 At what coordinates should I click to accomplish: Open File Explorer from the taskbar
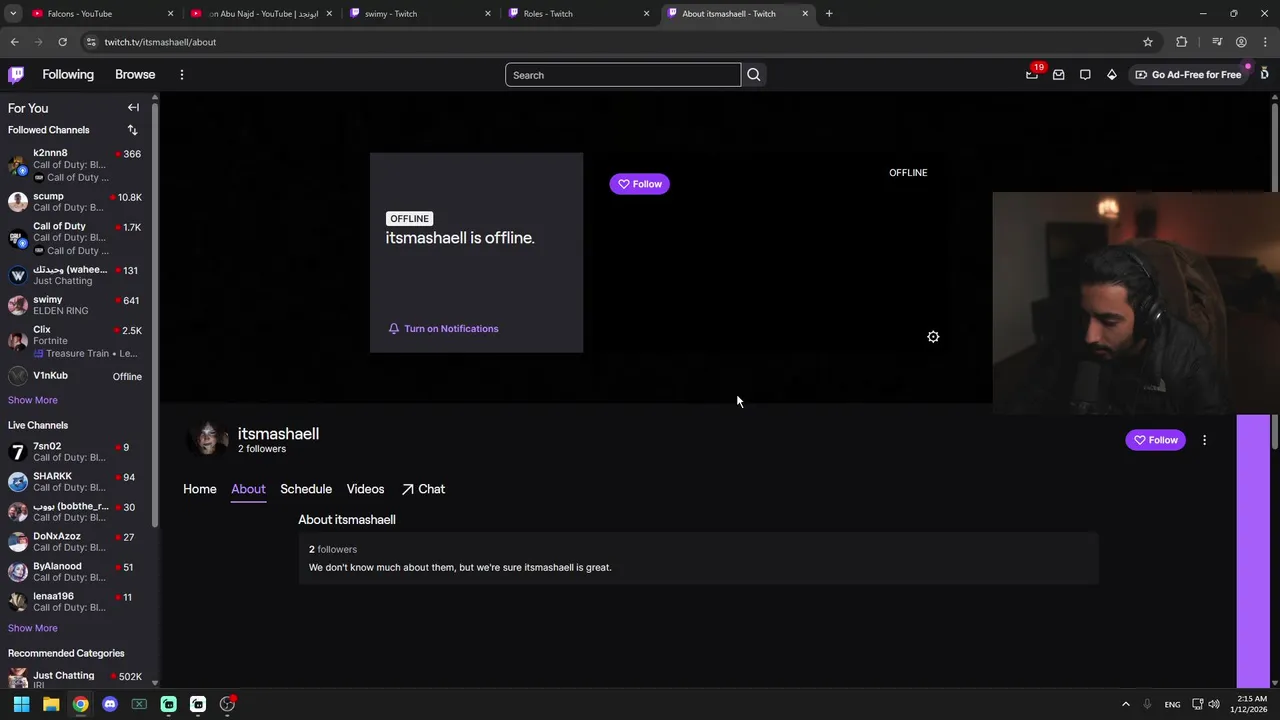pos(51,704)
